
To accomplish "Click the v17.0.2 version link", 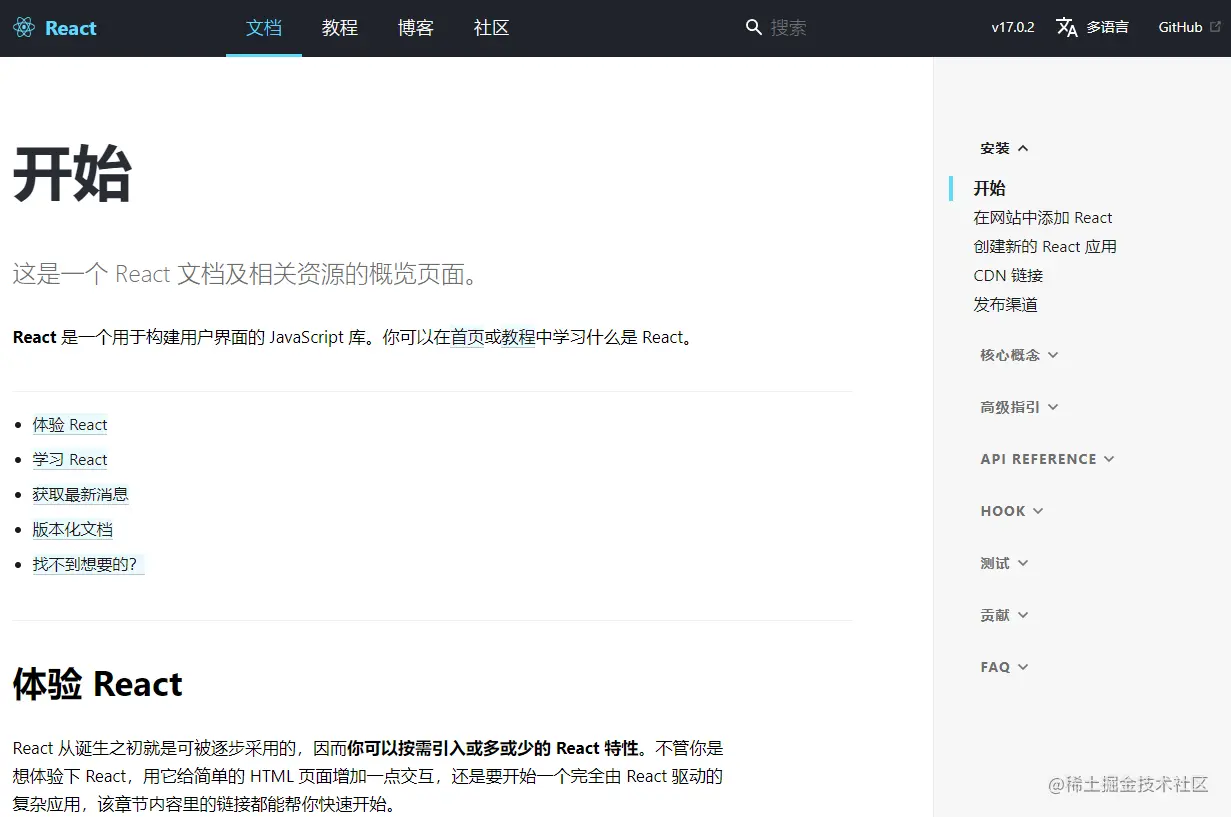I will pos(1013,27).
